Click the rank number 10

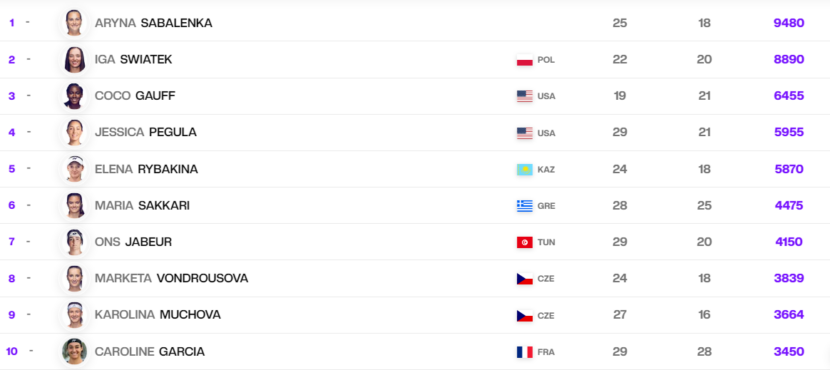tap(12, 351)
